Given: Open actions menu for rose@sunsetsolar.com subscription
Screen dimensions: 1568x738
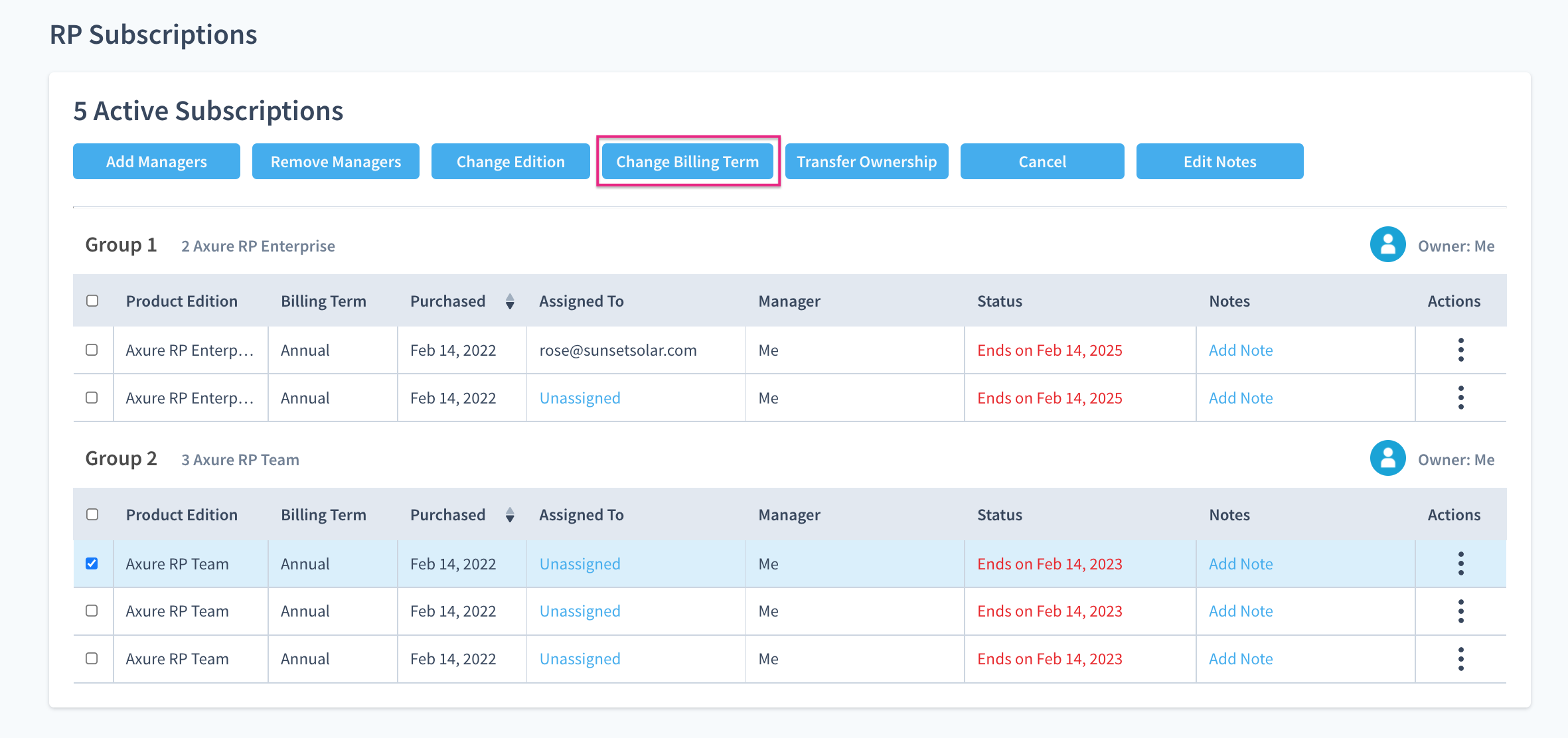Looking at the screenshot, I should tap(1460, 350).
